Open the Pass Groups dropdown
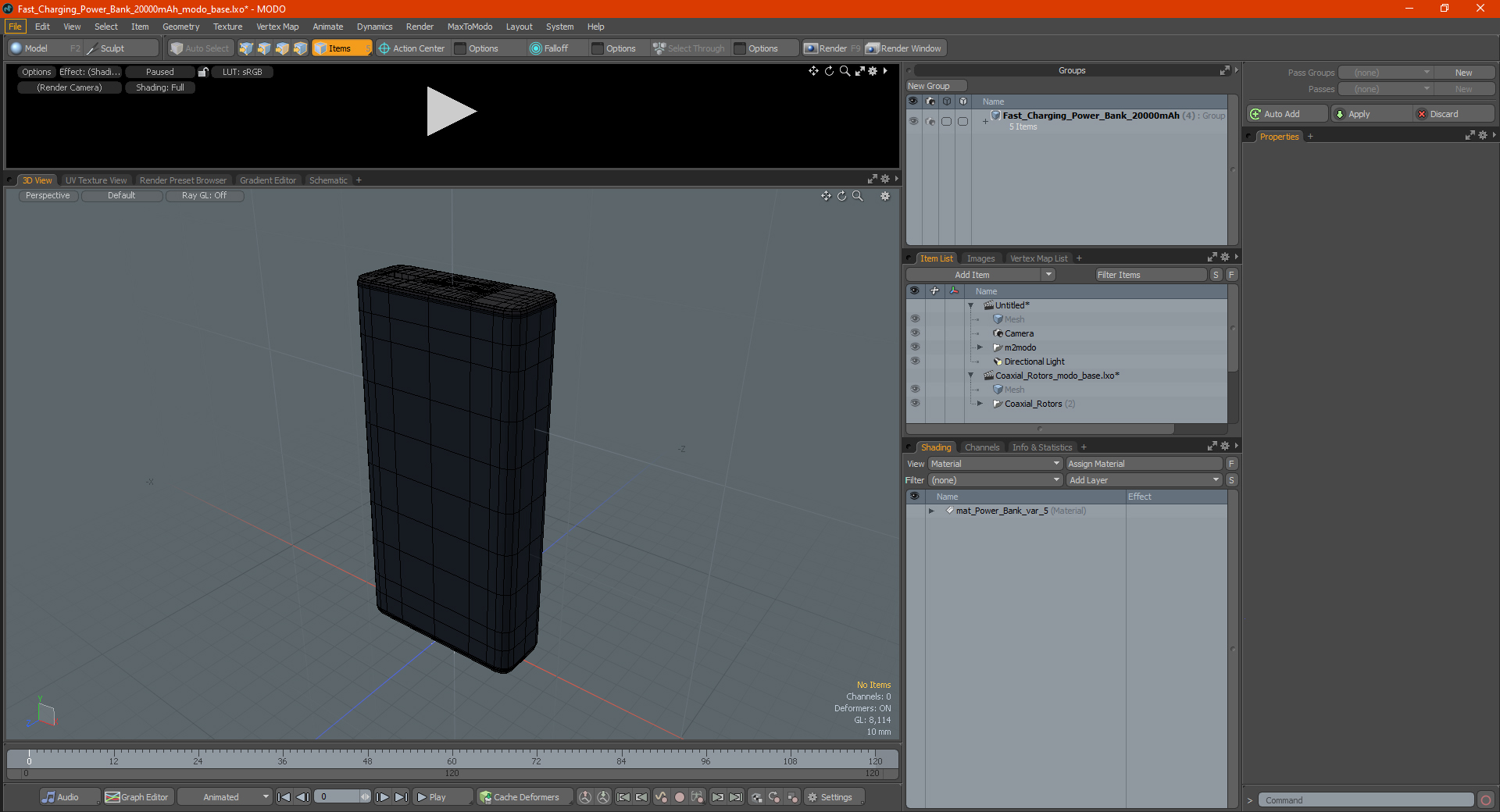The width and height of the screenshot is (1500, 812). coord(1386,73)
